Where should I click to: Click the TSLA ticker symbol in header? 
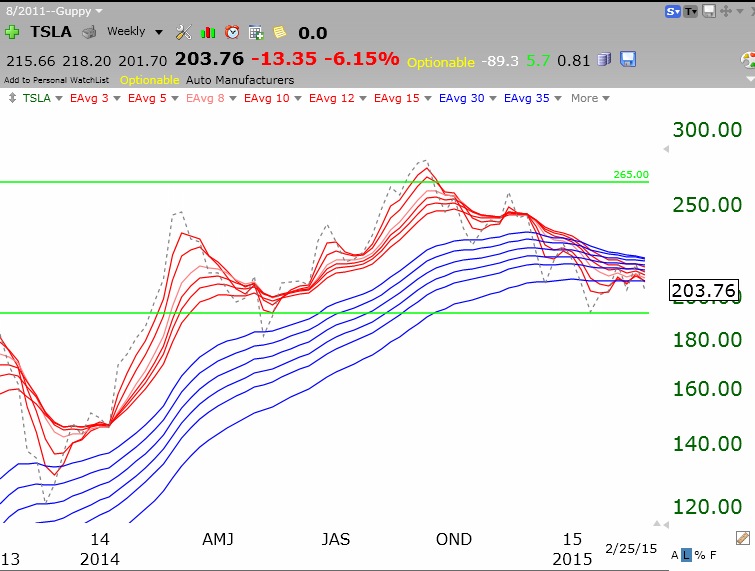(x=51, y=32)
